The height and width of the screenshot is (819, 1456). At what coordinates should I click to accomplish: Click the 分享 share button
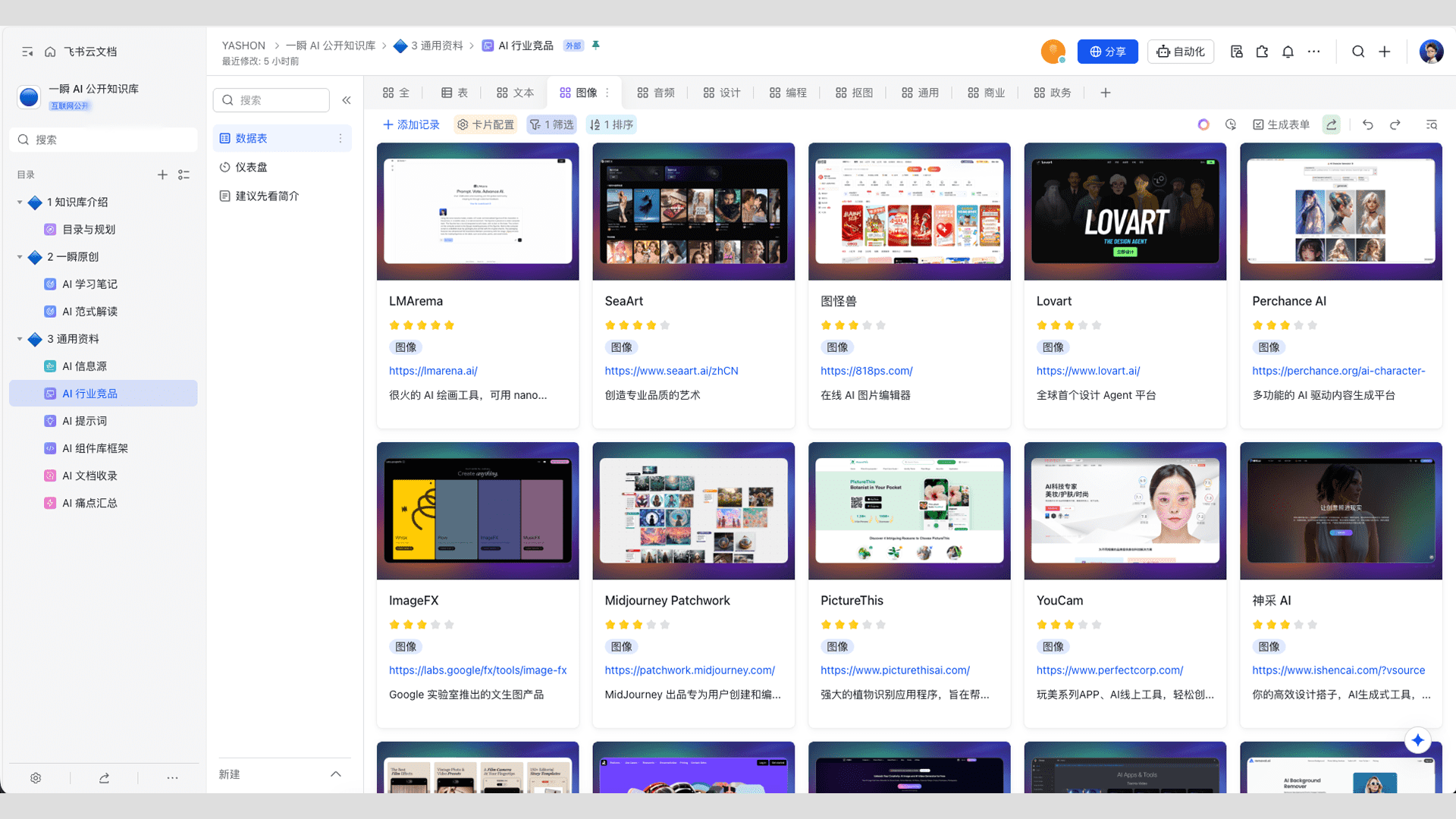coord(1108,52)
